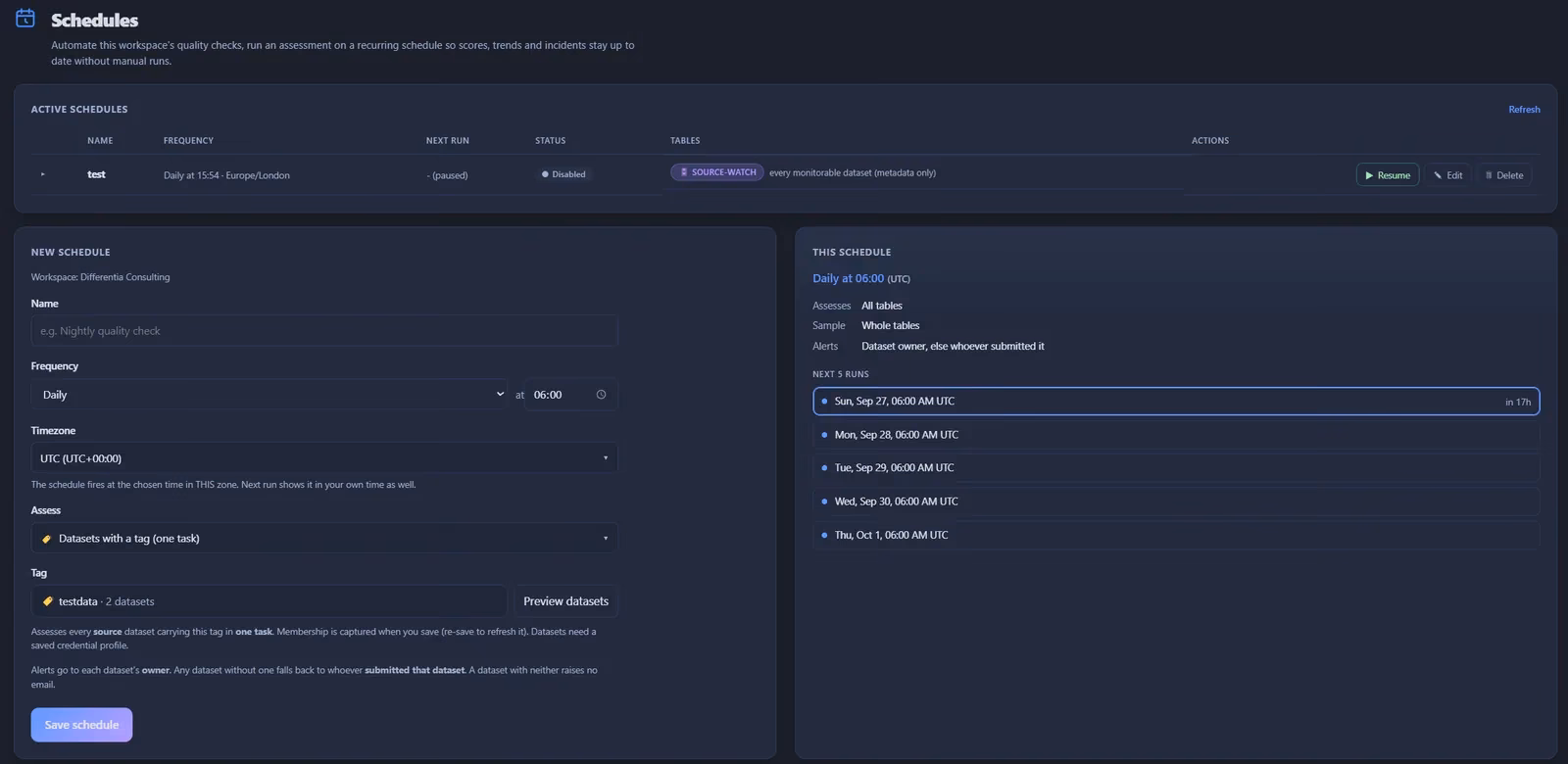This screenshot has height=764, width=1568.
Task: Click the 'All tables' value
Action: (882, 306)
